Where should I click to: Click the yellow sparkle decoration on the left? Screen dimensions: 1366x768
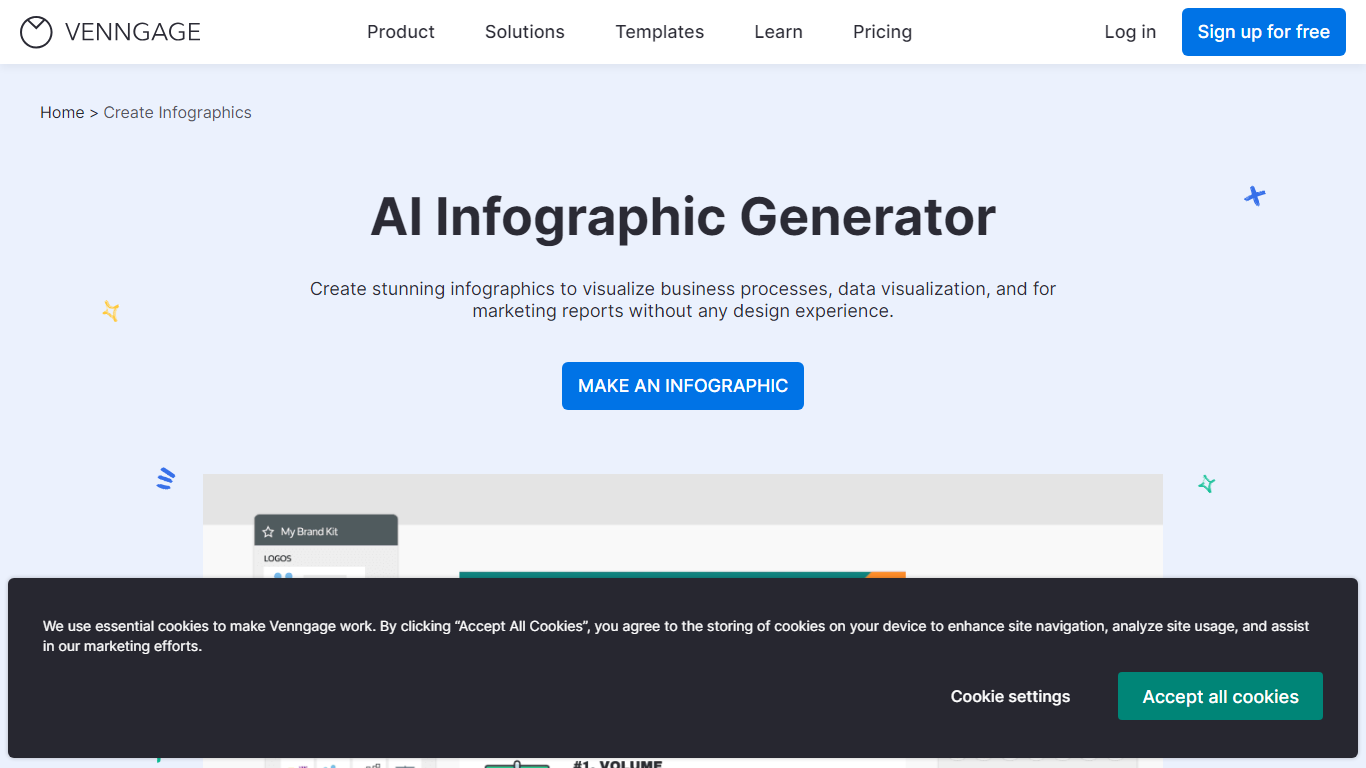pos(111,312)
